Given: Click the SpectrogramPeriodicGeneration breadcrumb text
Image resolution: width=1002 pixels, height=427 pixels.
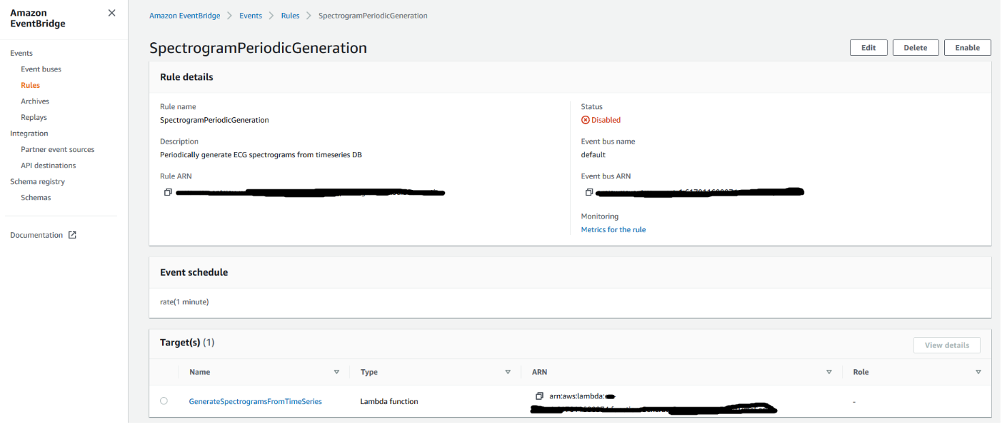Looking at the screenshot, I should 373,15.
